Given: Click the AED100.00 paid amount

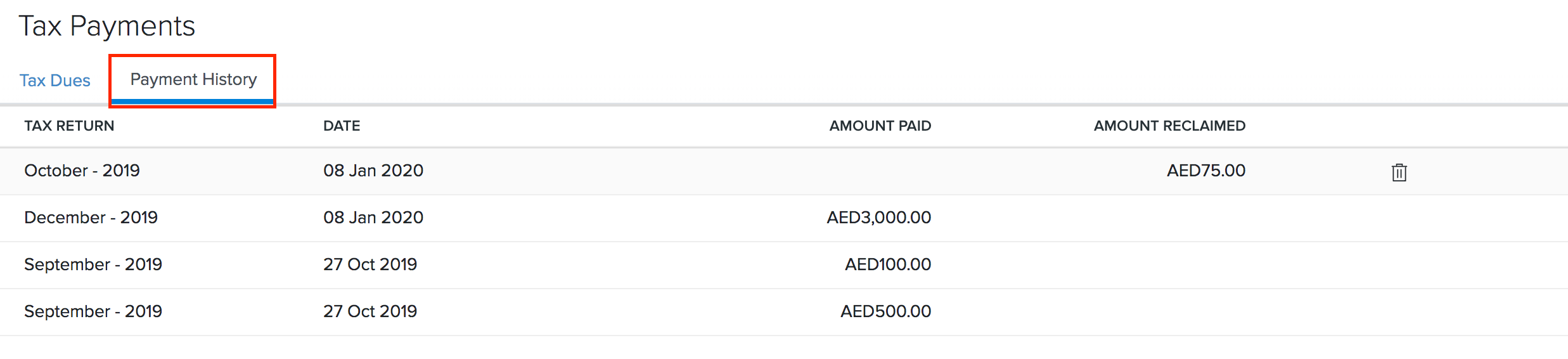Looking at the screenshot, I should point(887,264).
